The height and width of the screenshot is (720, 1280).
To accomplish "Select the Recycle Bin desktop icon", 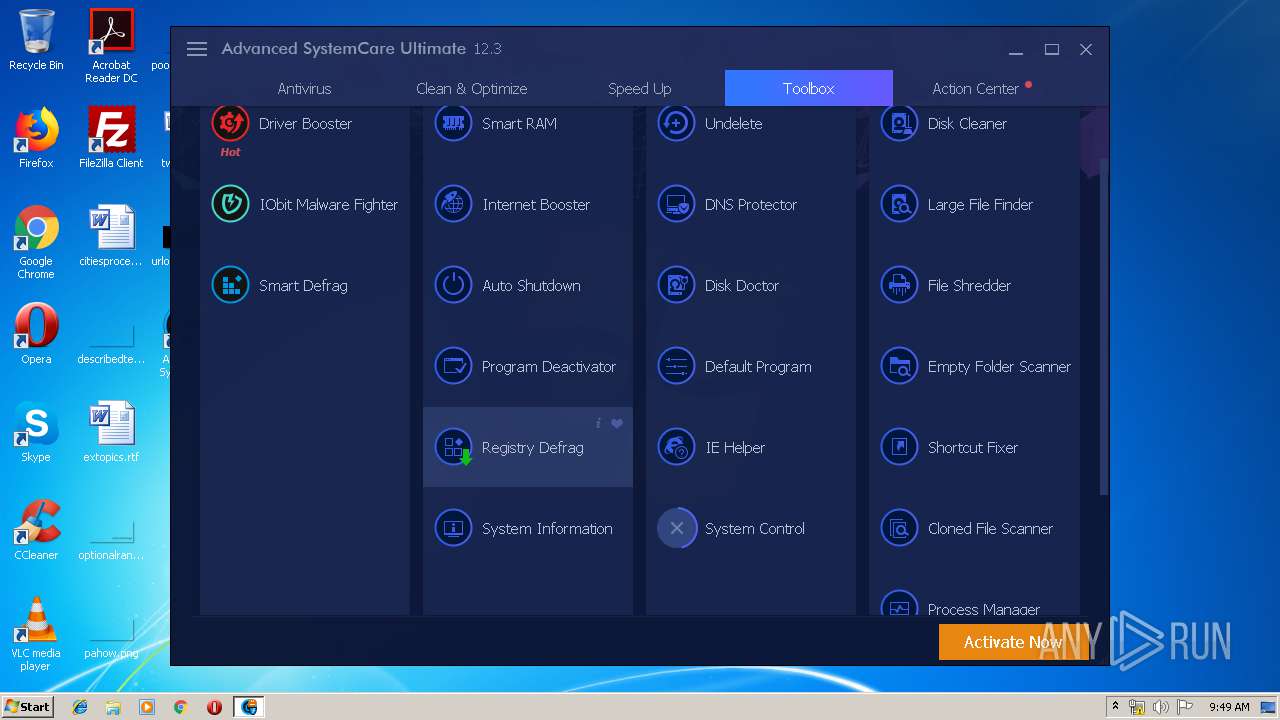I will (x=36, y=40).
